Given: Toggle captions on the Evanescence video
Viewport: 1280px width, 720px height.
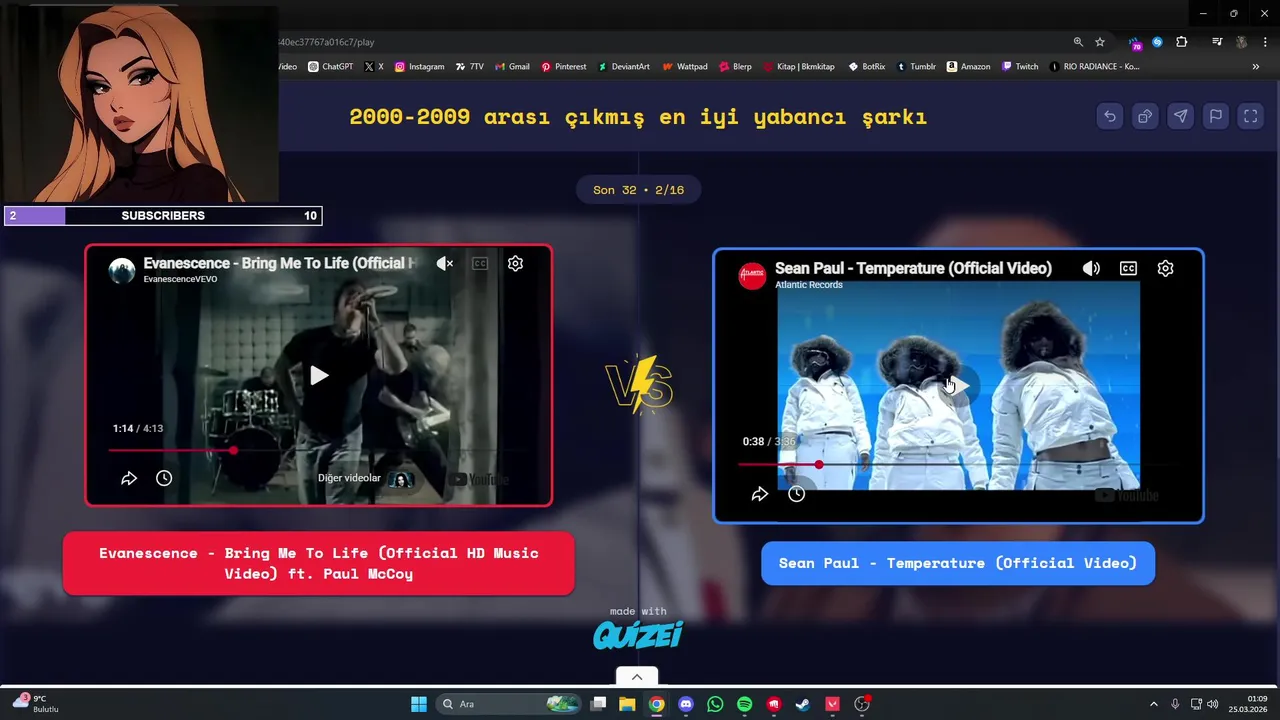Looking at the screenshot, I should click(480, 264).
